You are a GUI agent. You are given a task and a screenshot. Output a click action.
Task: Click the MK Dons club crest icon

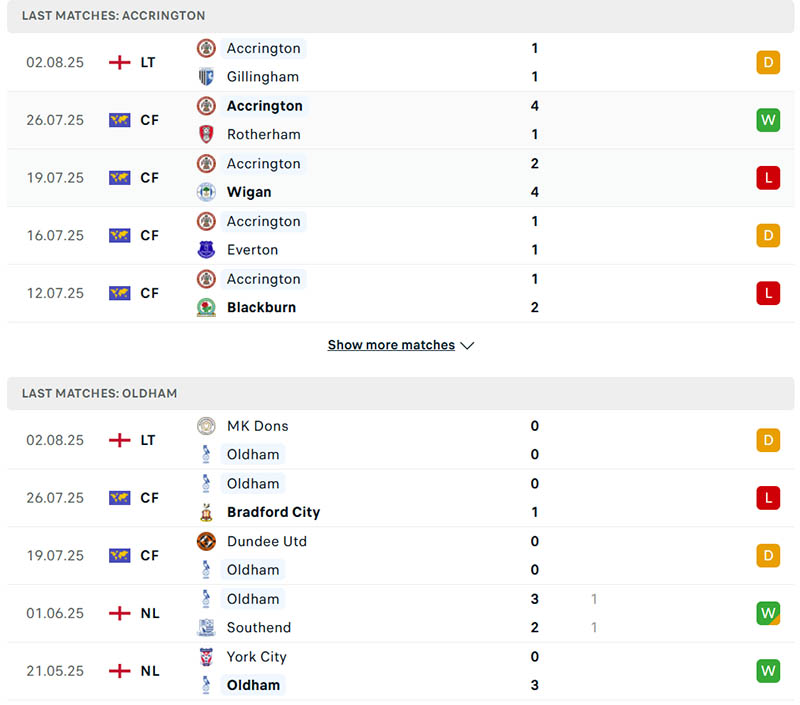coord(206,426)
